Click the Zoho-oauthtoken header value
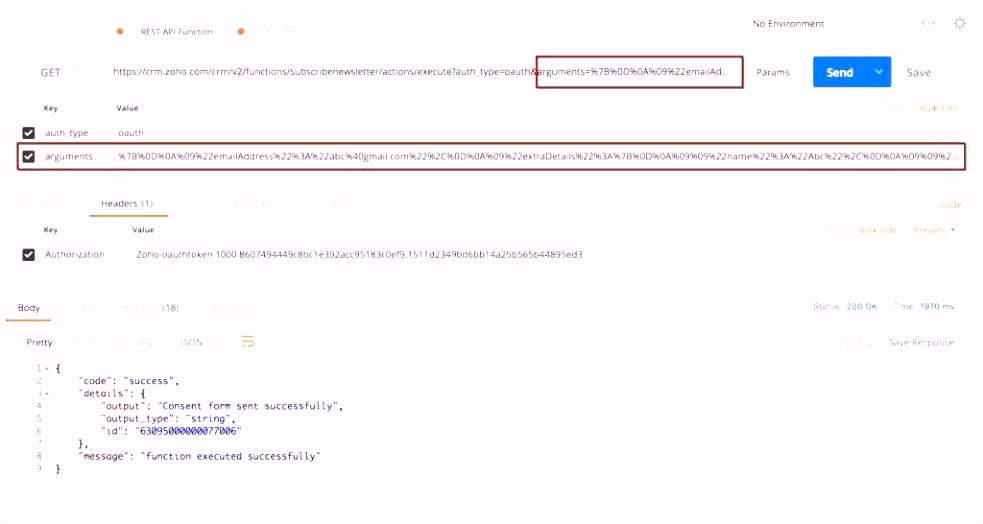 click(359, 254)
